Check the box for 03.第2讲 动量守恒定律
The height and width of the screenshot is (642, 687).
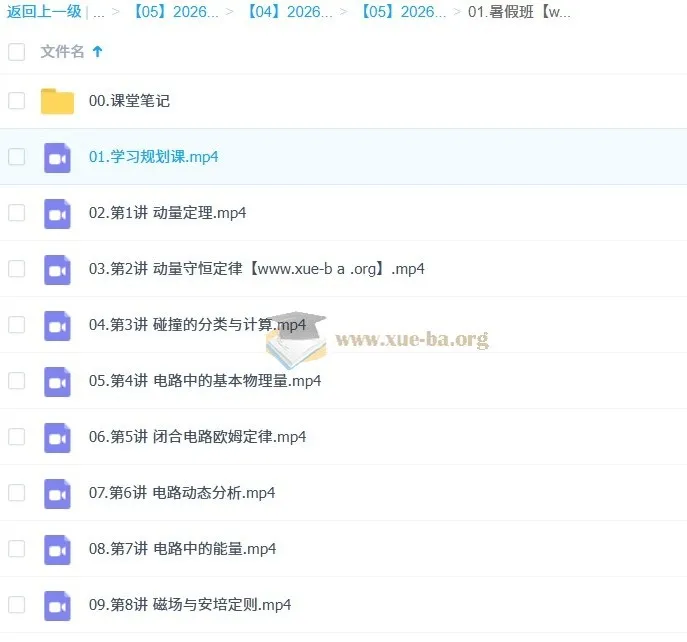pyautogui.click(x=17, y=269)
